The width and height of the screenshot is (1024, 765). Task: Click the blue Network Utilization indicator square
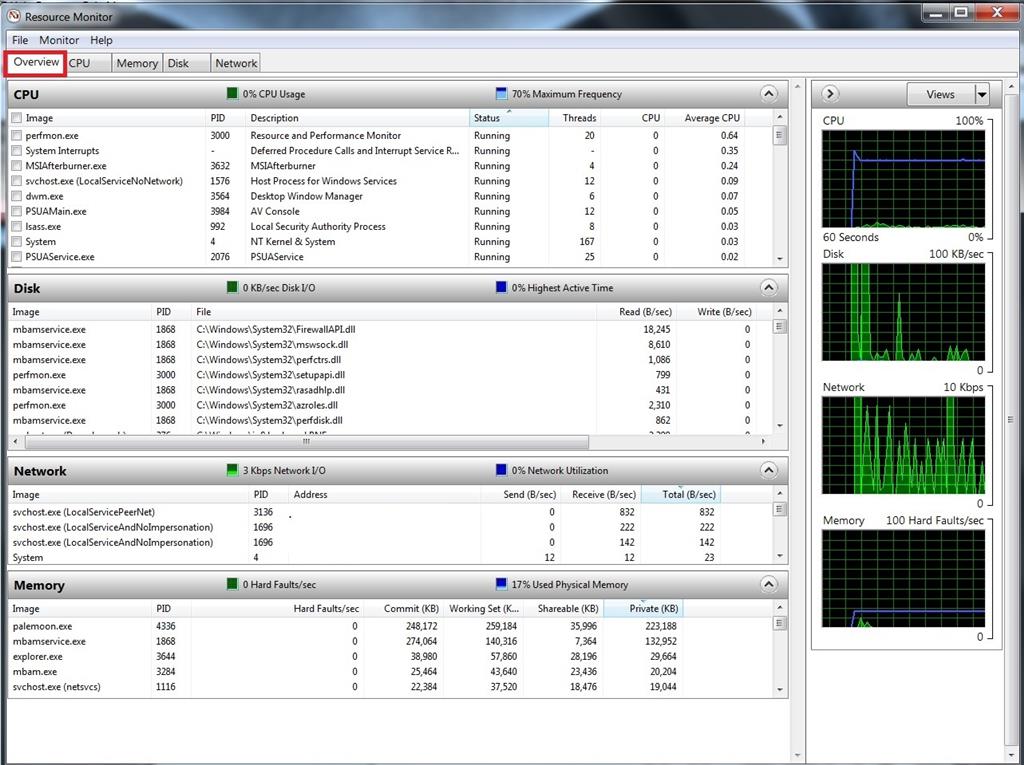tap(501, 470)
